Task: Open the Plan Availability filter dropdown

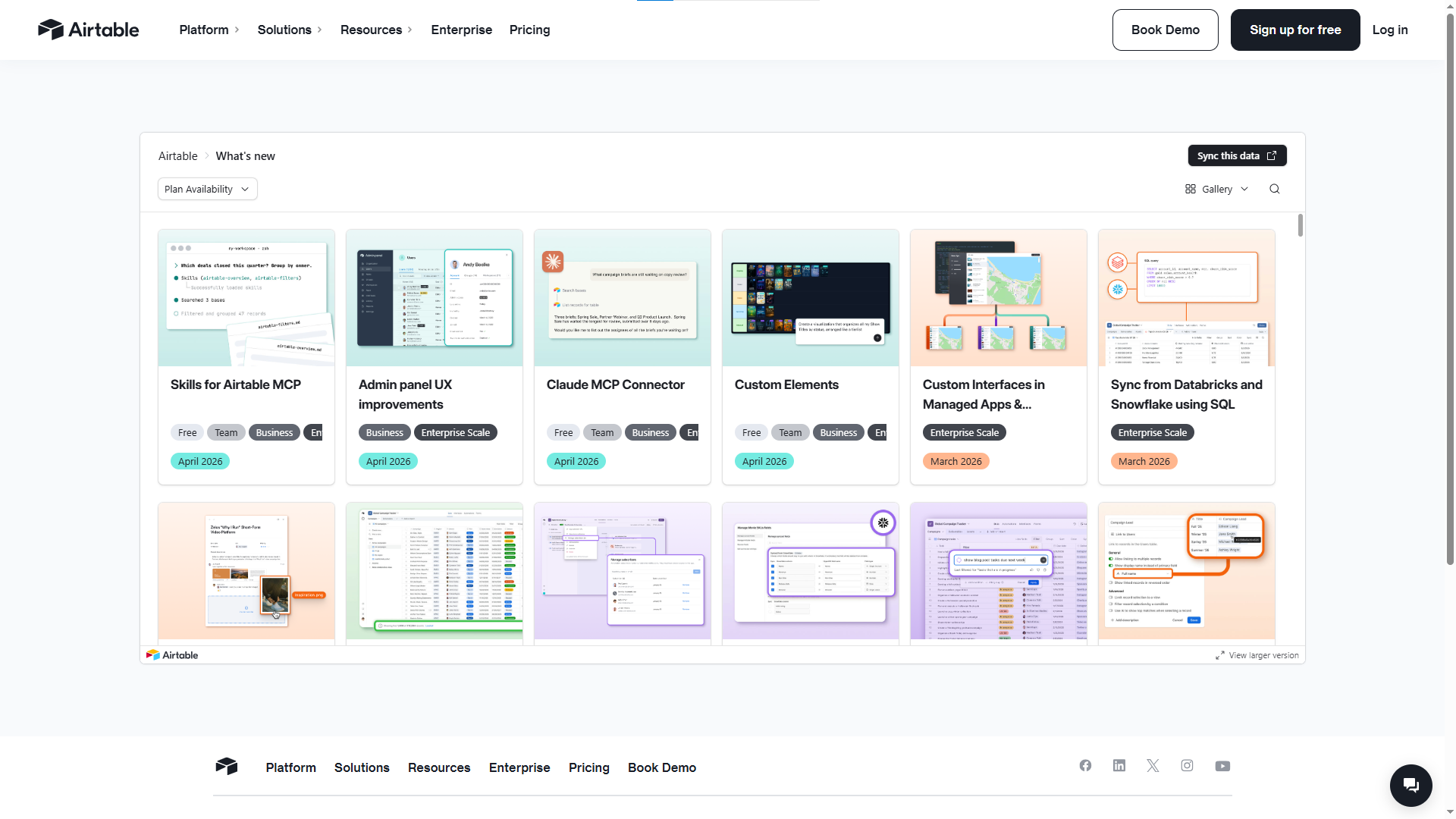Action: click(207, 189)
